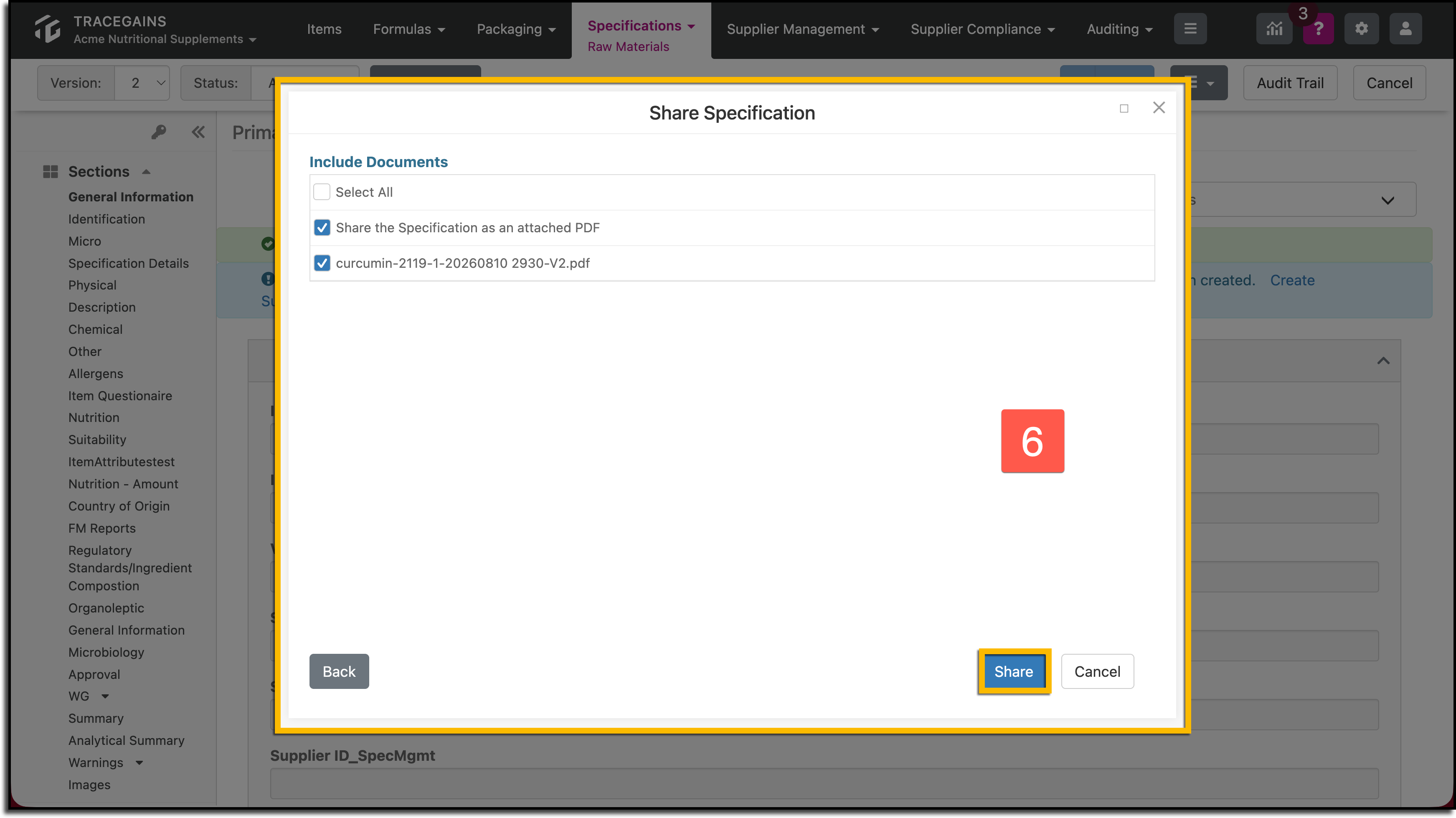Open the Items menu
This screenshot has width=1456, height=818.
(x=324, y=29)
